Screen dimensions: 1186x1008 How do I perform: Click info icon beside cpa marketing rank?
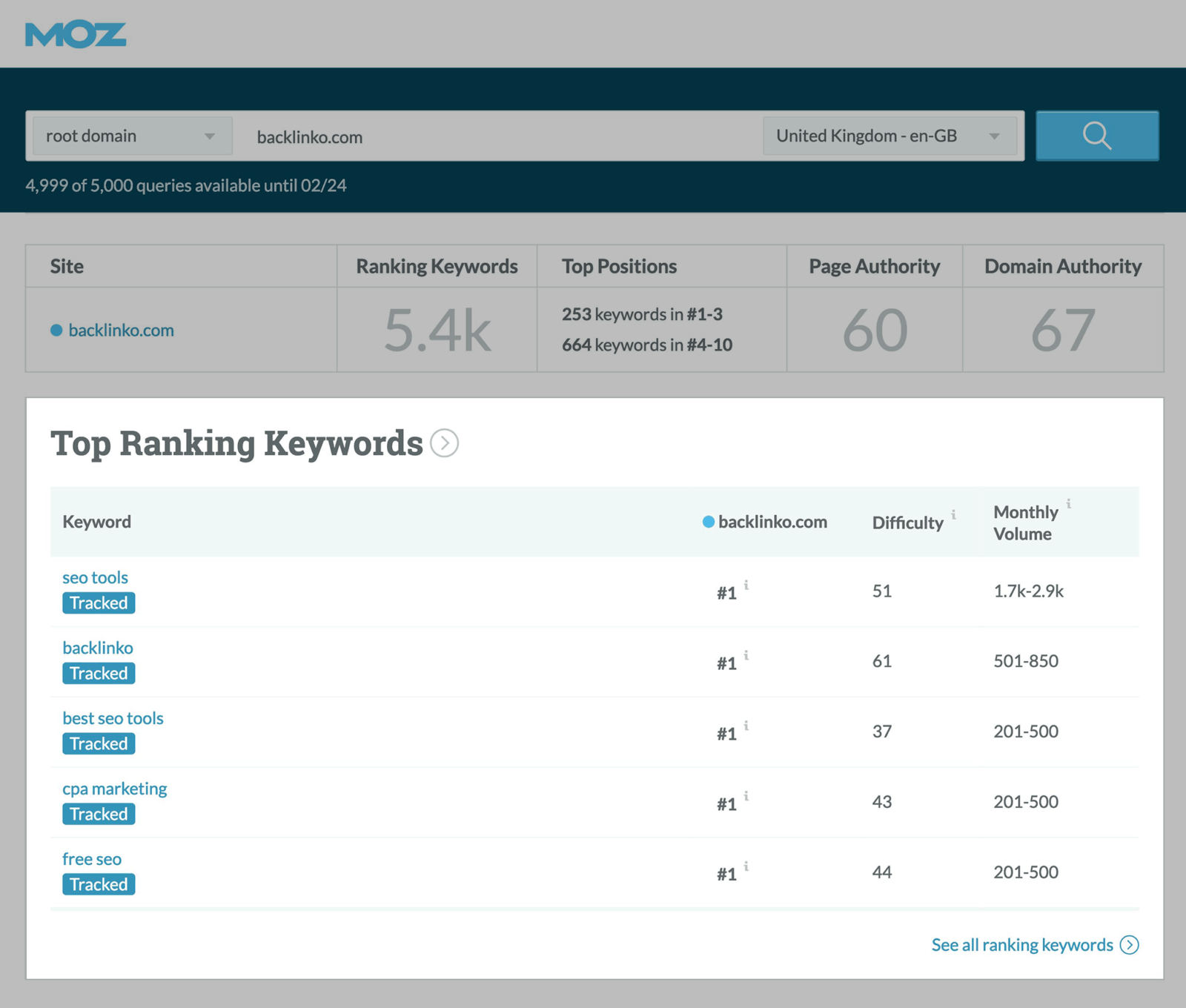tap(746, 796)
